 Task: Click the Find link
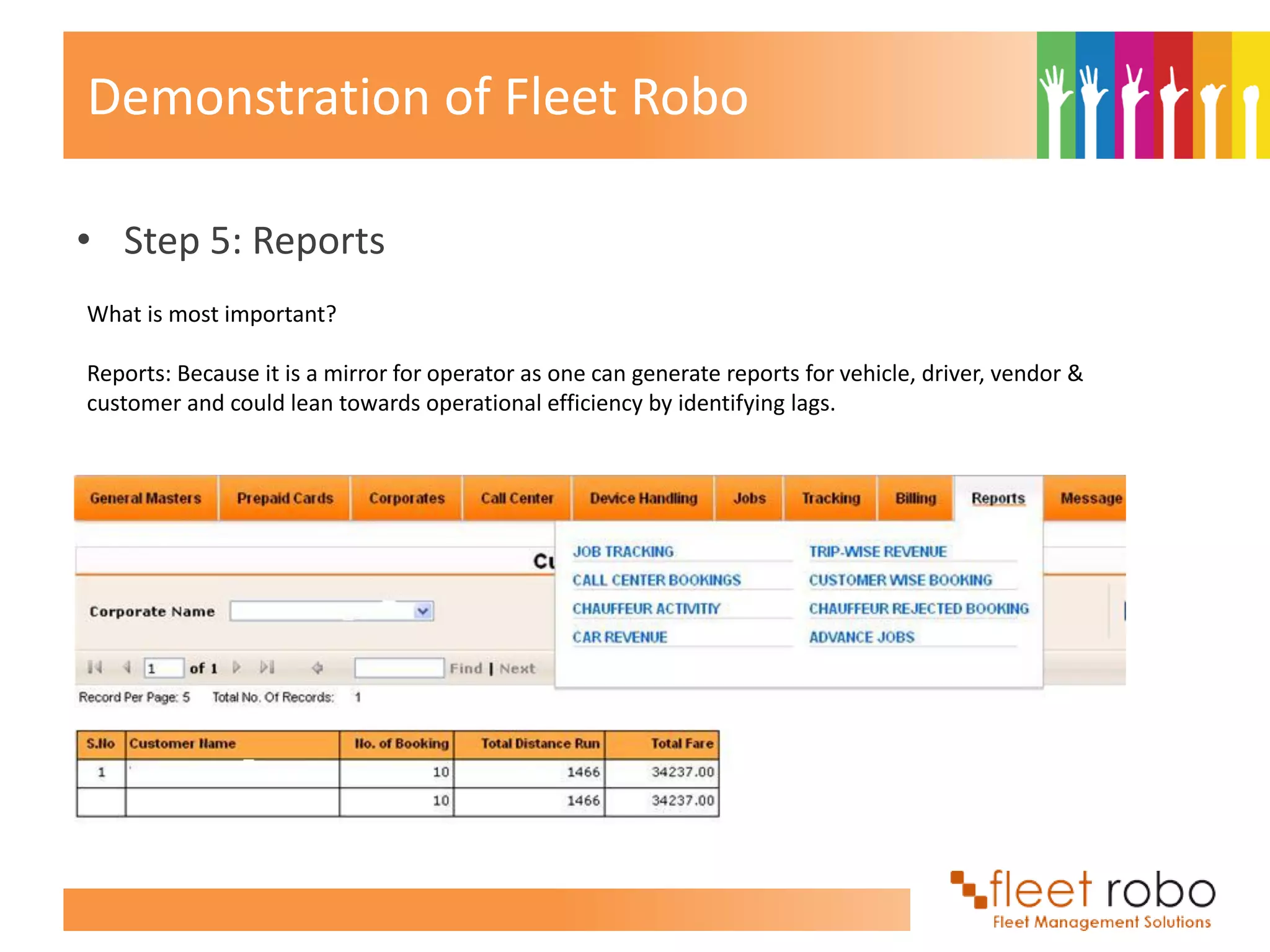click(x=466, y=668)
